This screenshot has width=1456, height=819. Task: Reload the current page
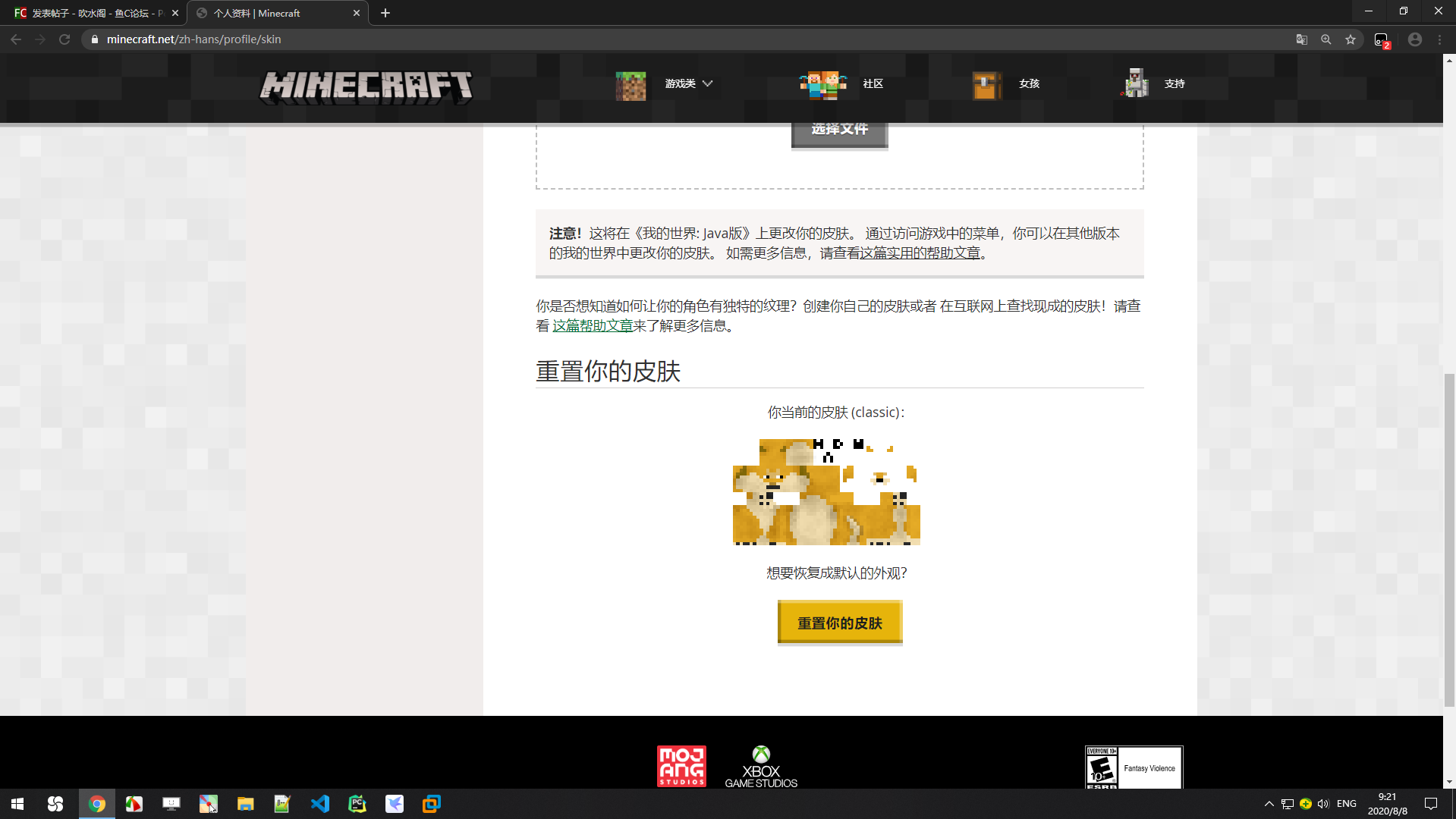[x=64, y=39]
